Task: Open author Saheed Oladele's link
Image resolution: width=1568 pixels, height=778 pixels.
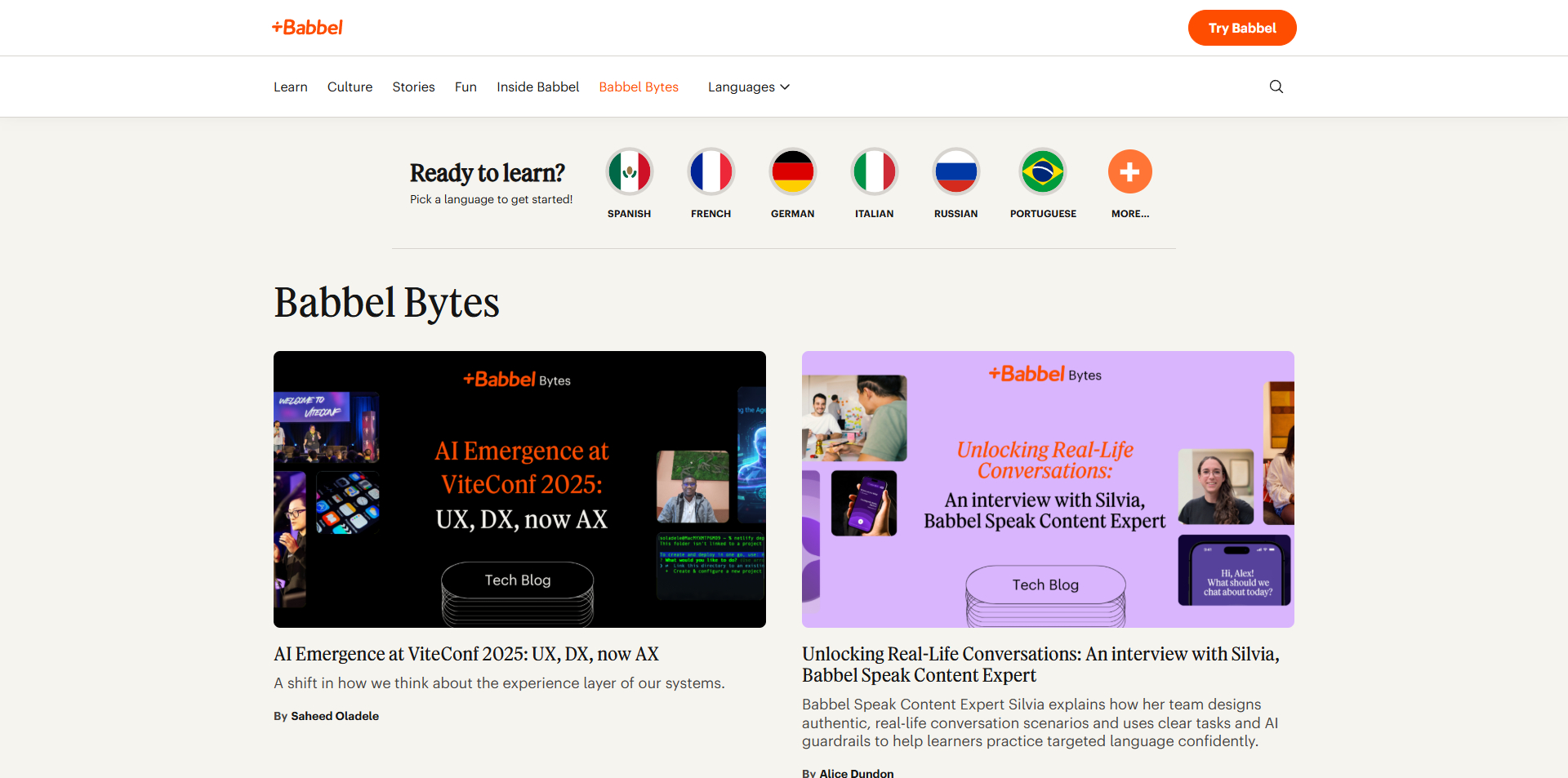Action: pos(335,716)
